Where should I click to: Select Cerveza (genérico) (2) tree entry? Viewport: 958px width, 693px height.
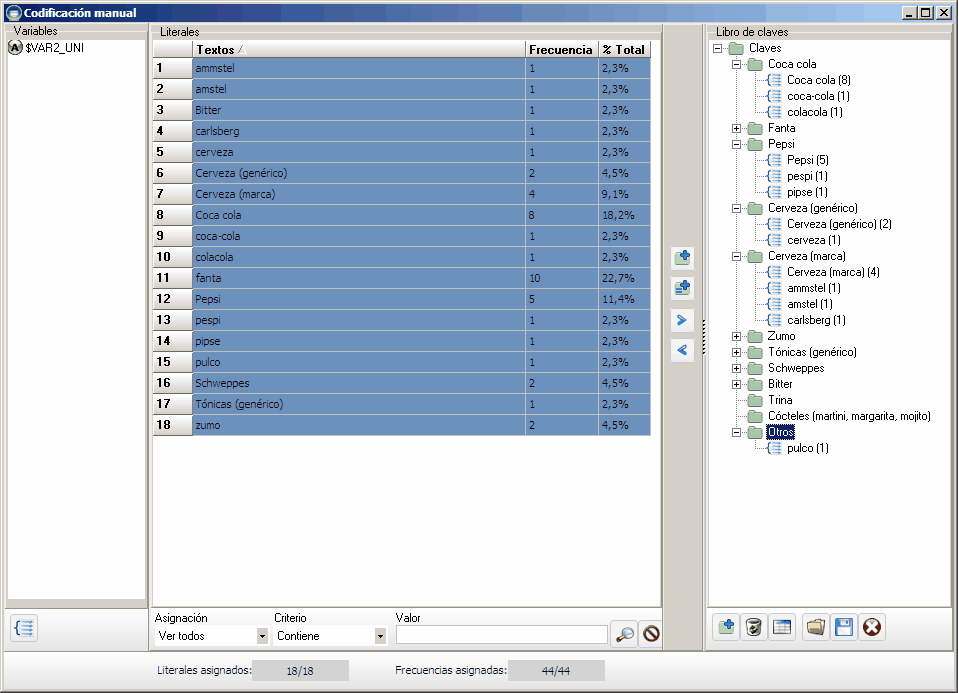(x=839, y=224)
